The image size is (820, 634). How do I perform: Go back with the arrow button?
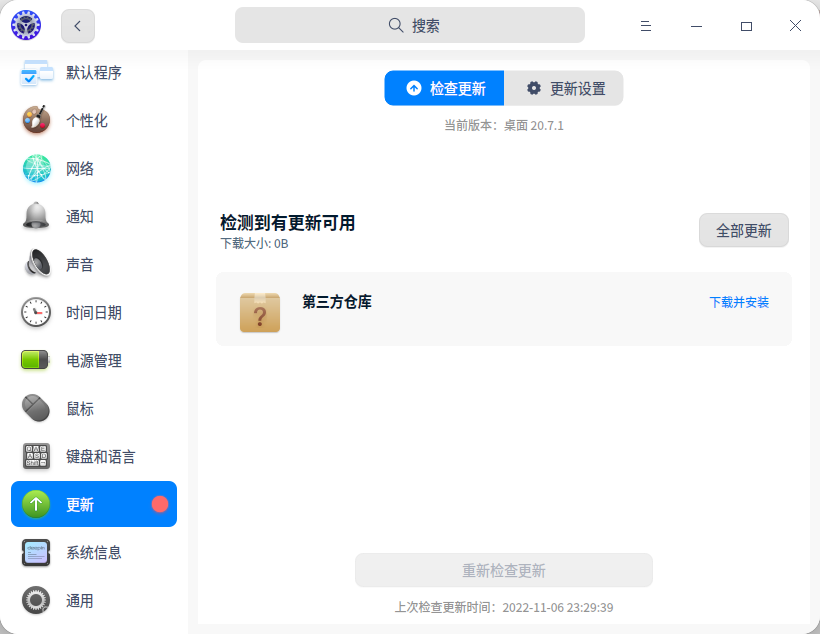(x=78, y=26)
